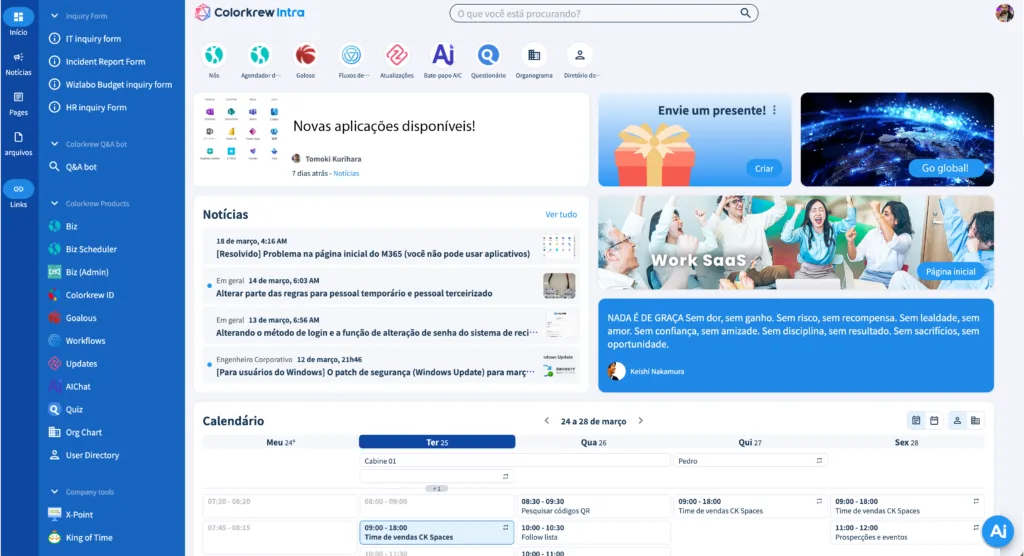1024x556 pixels.
Task: Click the Página inicial button
Action: 950,271
